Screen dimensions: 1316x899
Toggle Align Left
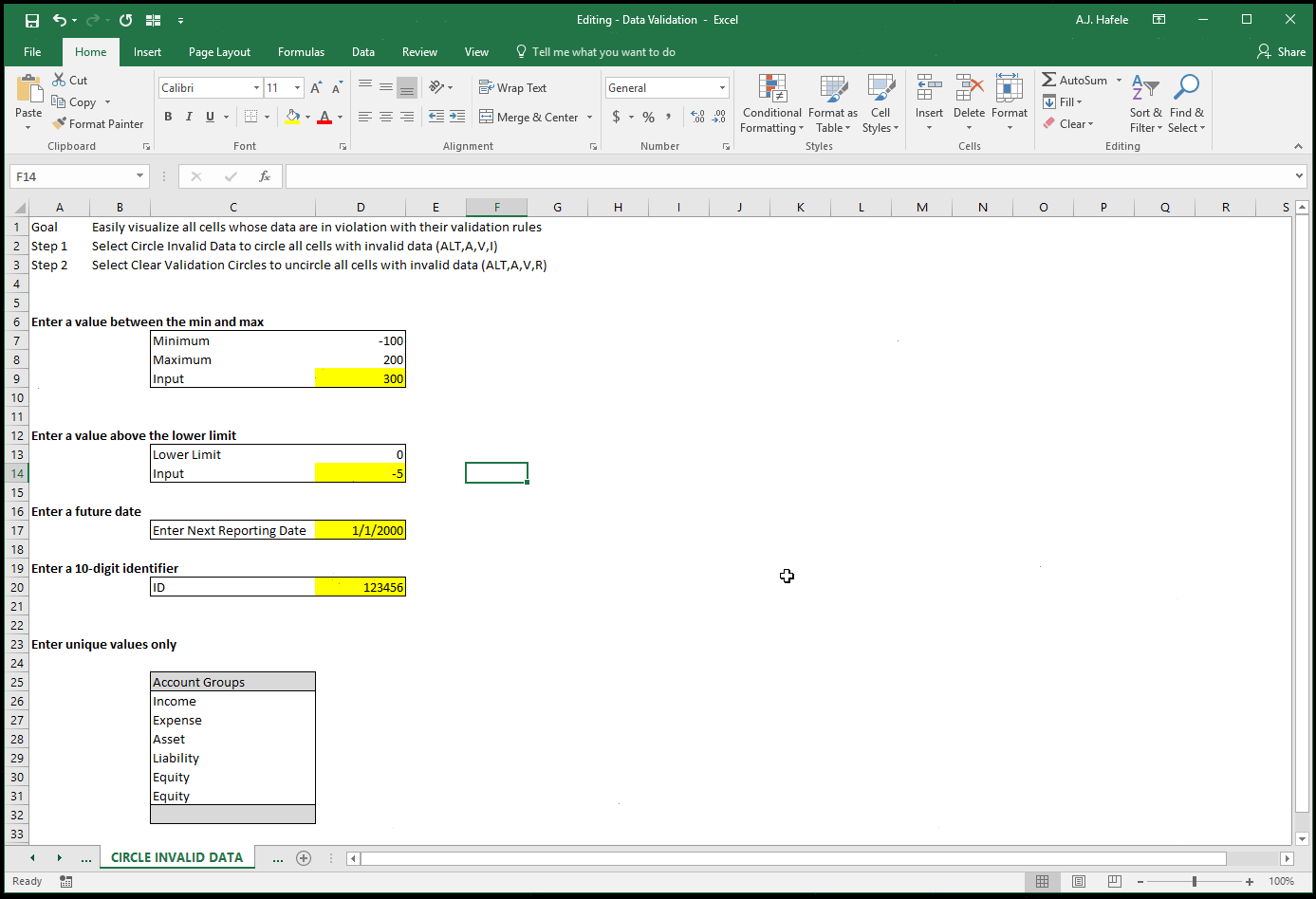coord(365,117)
